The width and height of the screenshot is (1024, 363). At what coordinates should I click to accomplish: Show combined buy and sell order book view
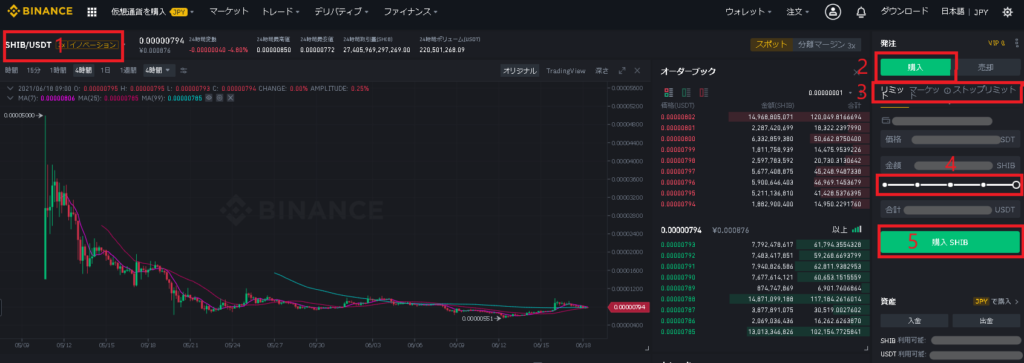pos(668,93)
